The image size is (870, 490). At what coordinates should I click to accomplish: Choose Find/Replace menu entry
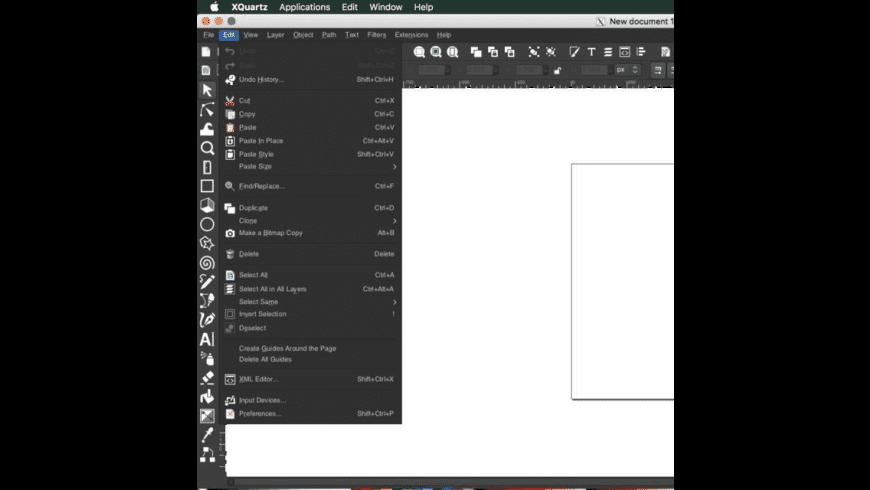coord(310,186)
